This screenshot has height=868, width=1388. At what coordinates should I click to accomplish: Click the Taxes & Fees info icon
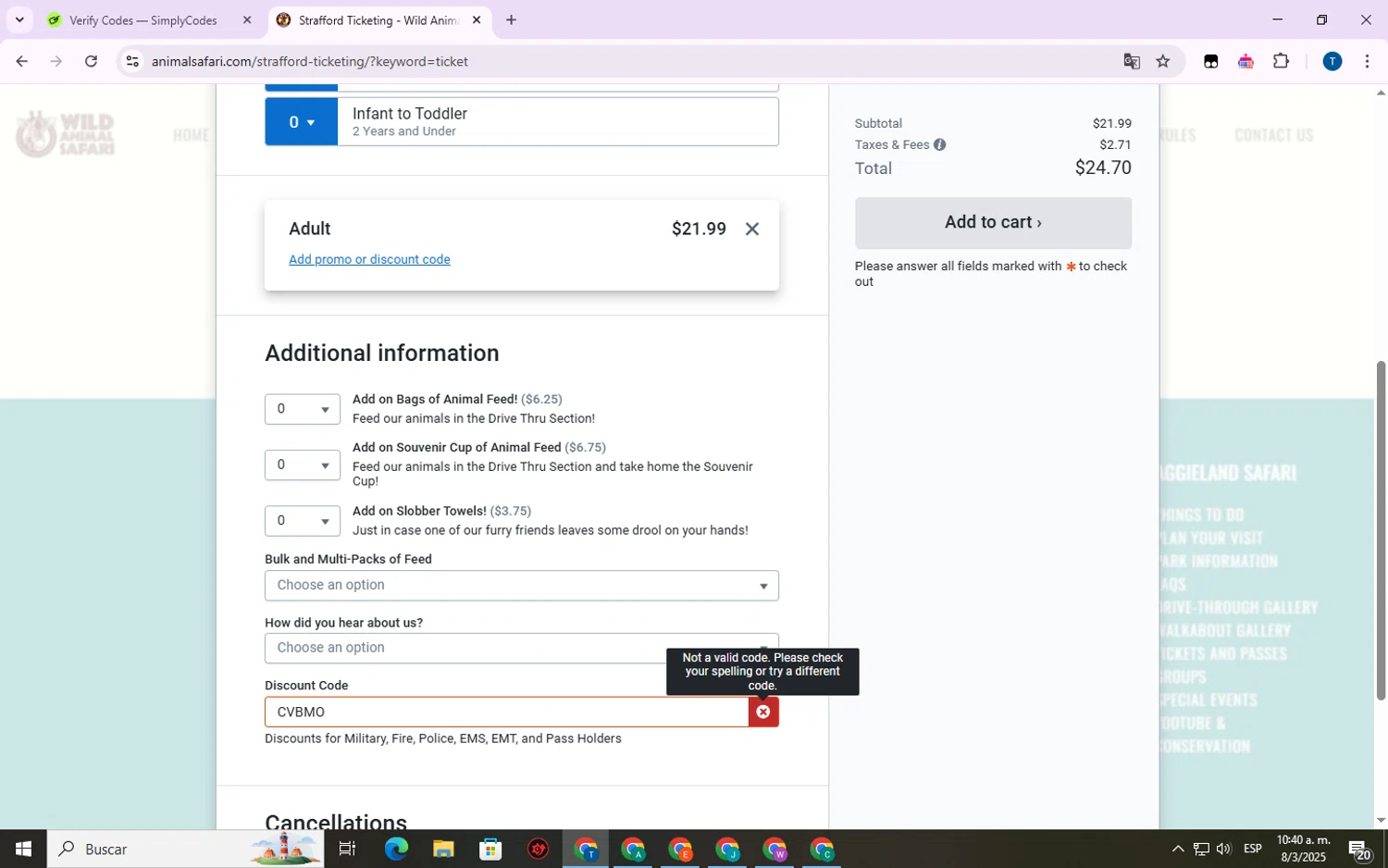point(939,144)
